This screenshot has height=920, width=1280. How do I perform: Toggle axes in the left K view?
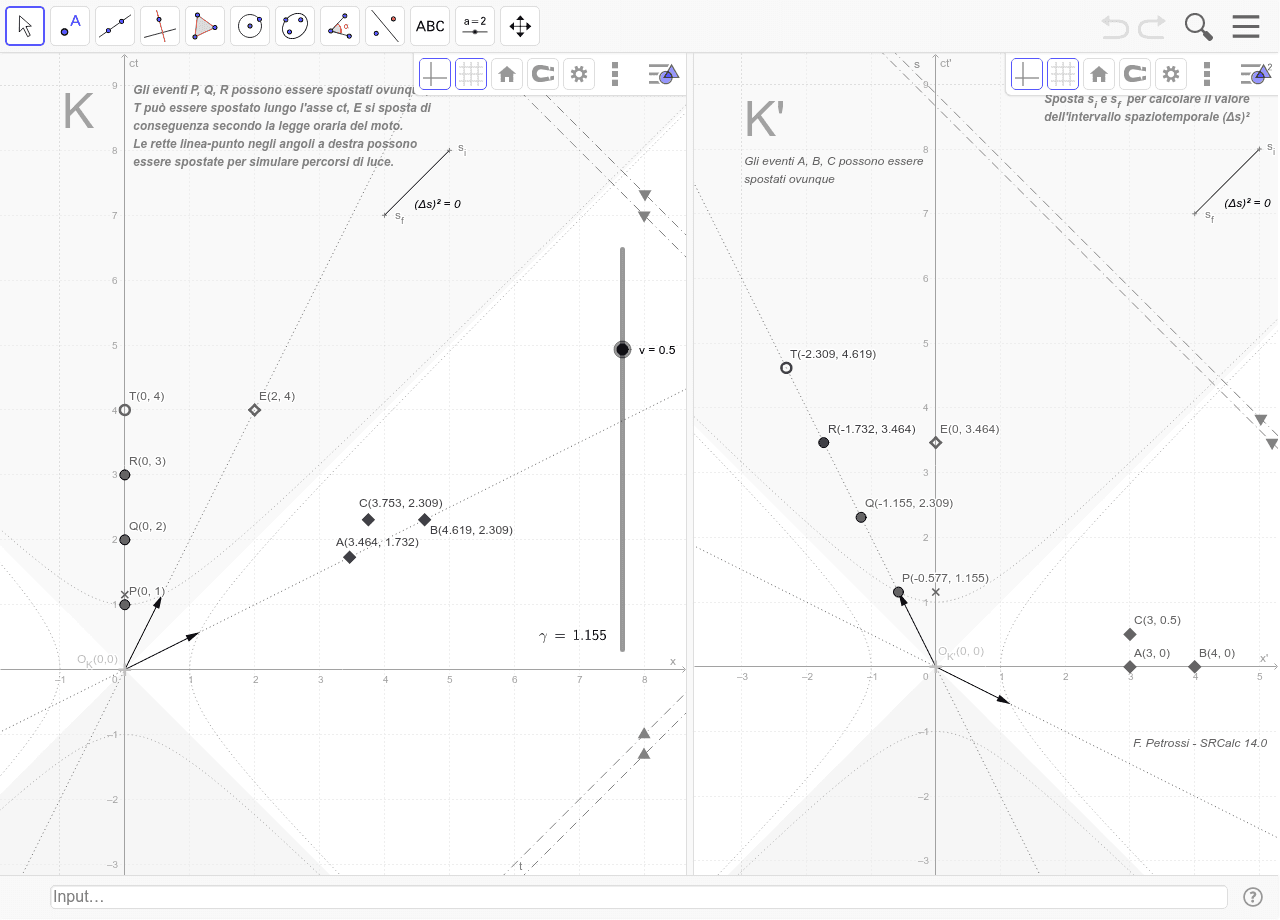click(x=435, y=74)
